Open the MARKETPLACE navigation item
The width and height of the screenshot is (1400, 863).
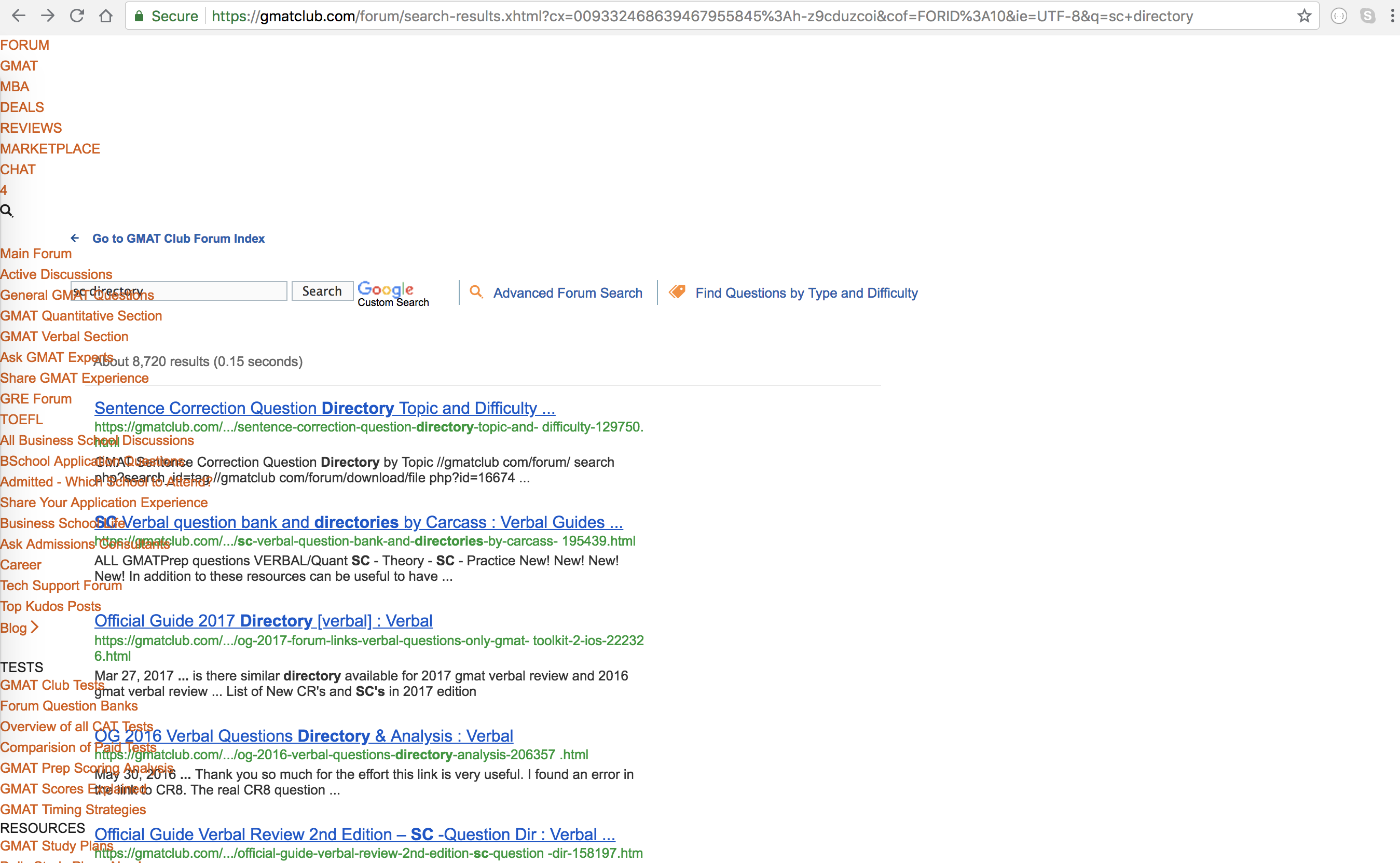[50, 148]
